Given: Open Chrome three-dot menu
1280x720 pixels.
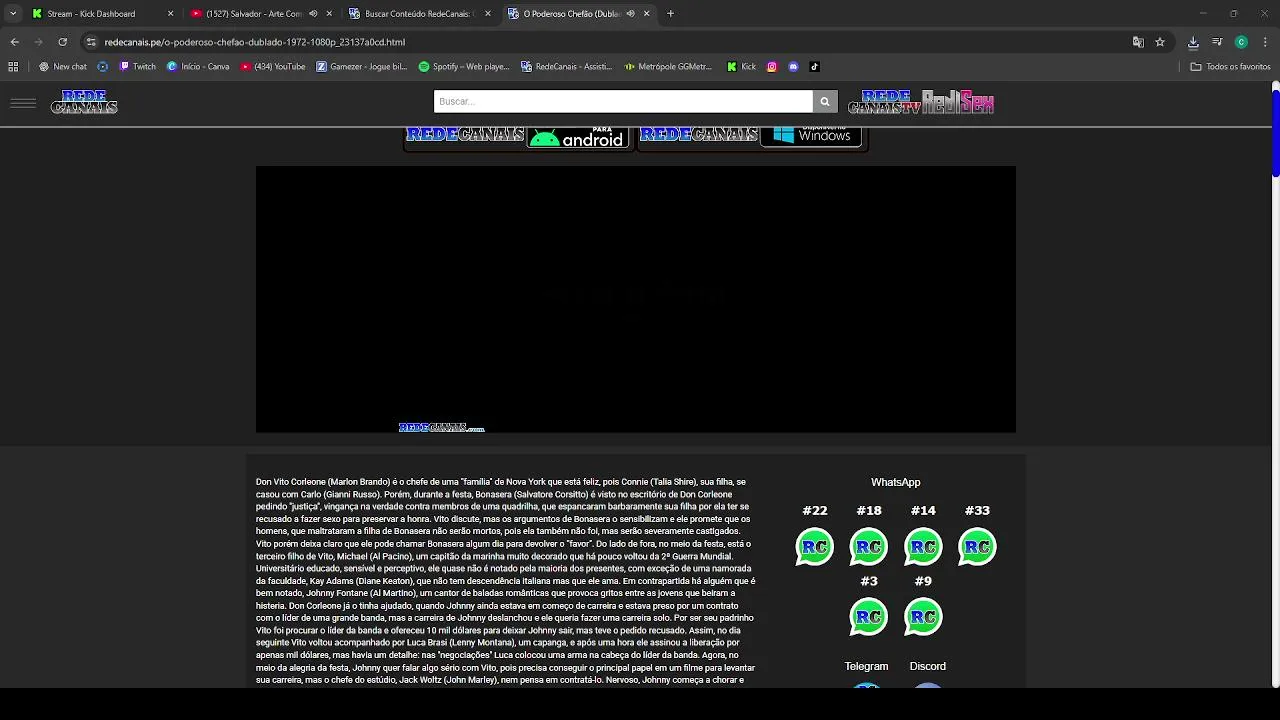Looking at the screenshot, I should coord(1266,42).
